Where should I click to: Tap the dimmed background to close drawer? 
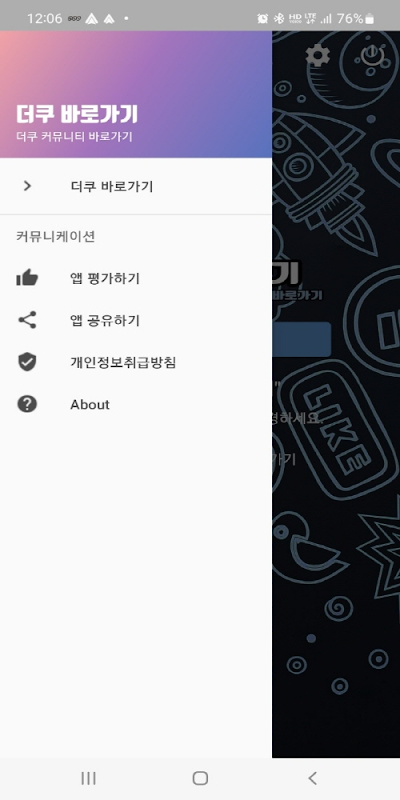(336, 612)
